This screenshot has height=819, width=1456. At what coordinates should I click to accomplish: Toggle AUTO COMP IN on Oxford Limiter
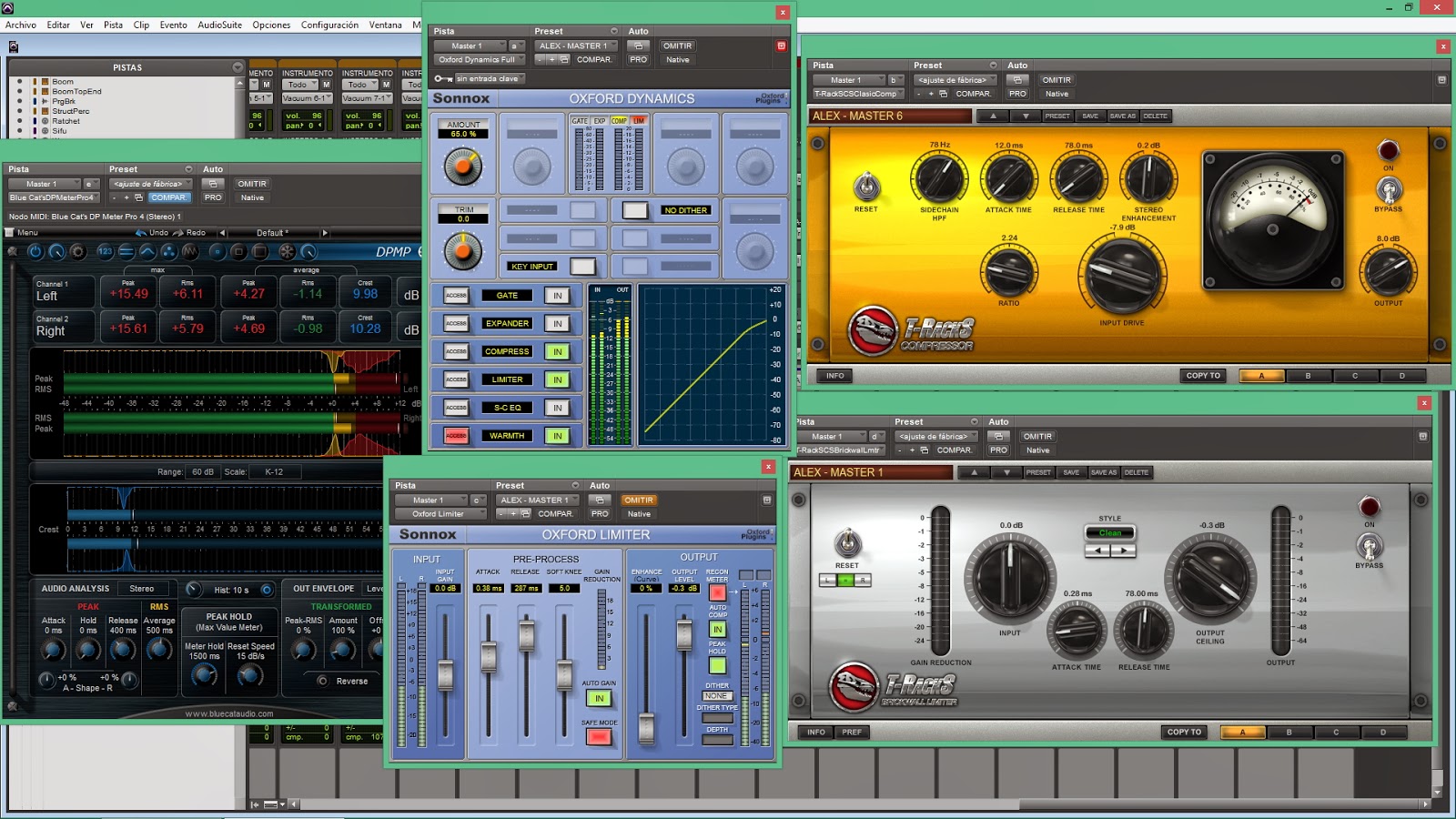717,629
